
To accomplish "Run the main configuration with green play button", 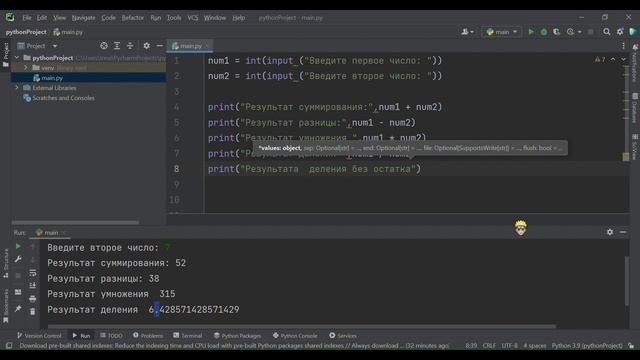I will click(x=531, y=32).
